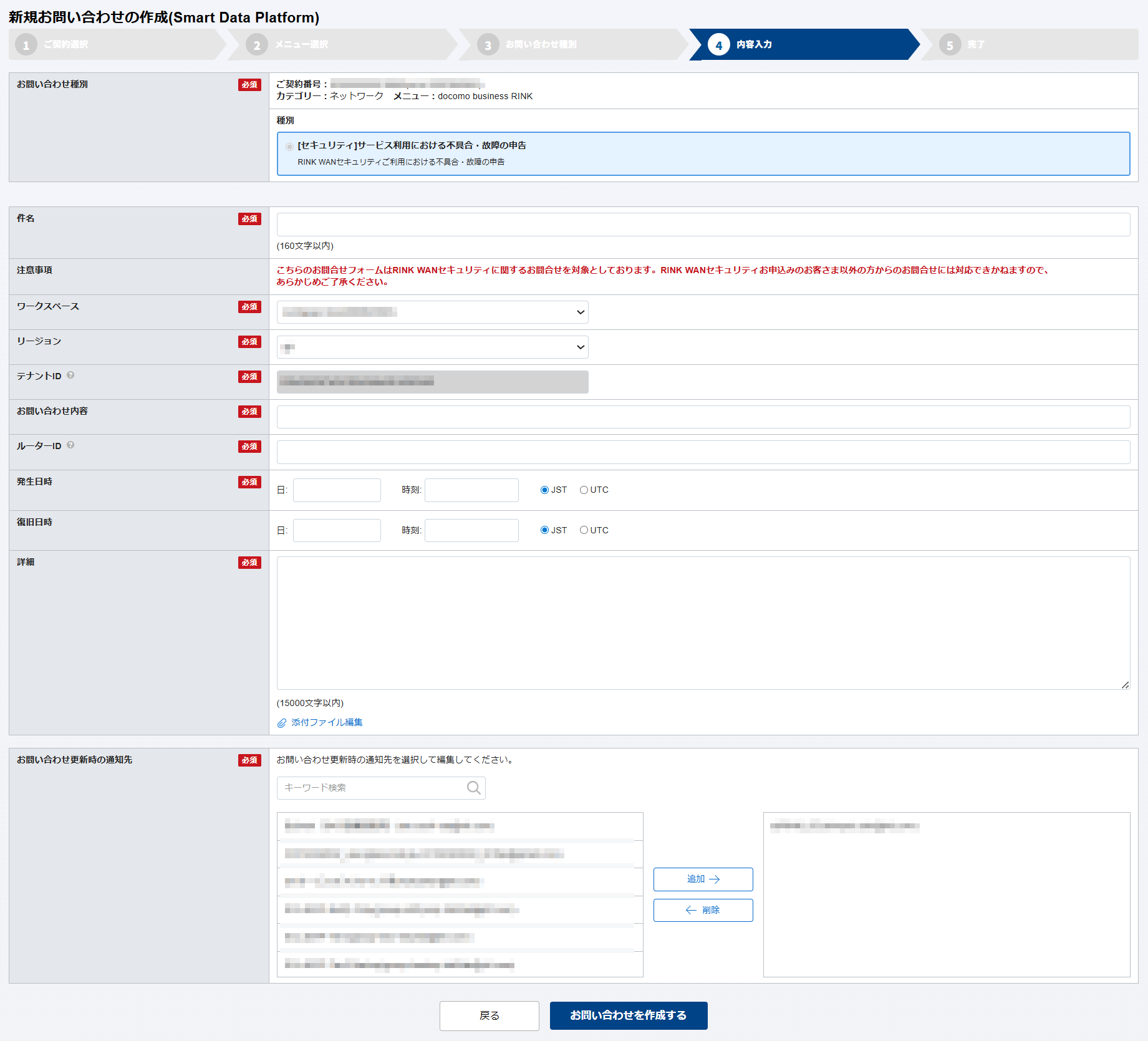Select the セキュリティ 不具合・故障の申告 radio option

click(x=289, y=147)
